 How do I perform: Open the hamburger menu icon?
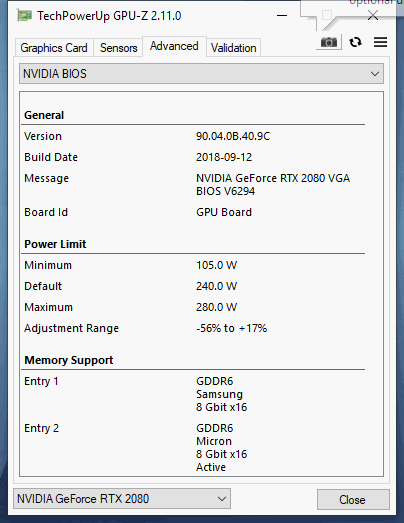pyautogui.click(x=380, y=42)
